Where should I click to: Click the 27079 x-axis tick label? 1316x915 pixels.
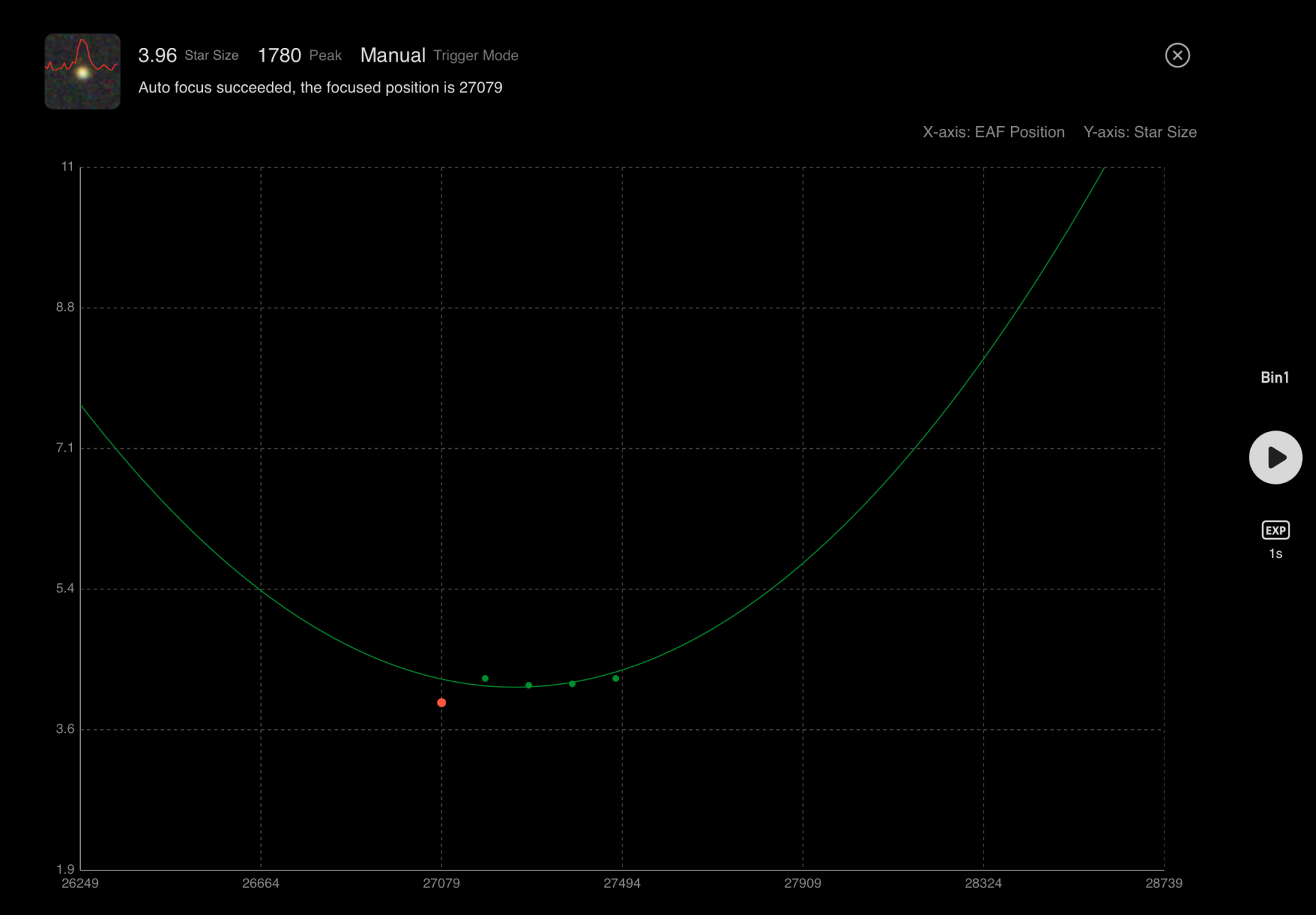(x=441, y=883)
